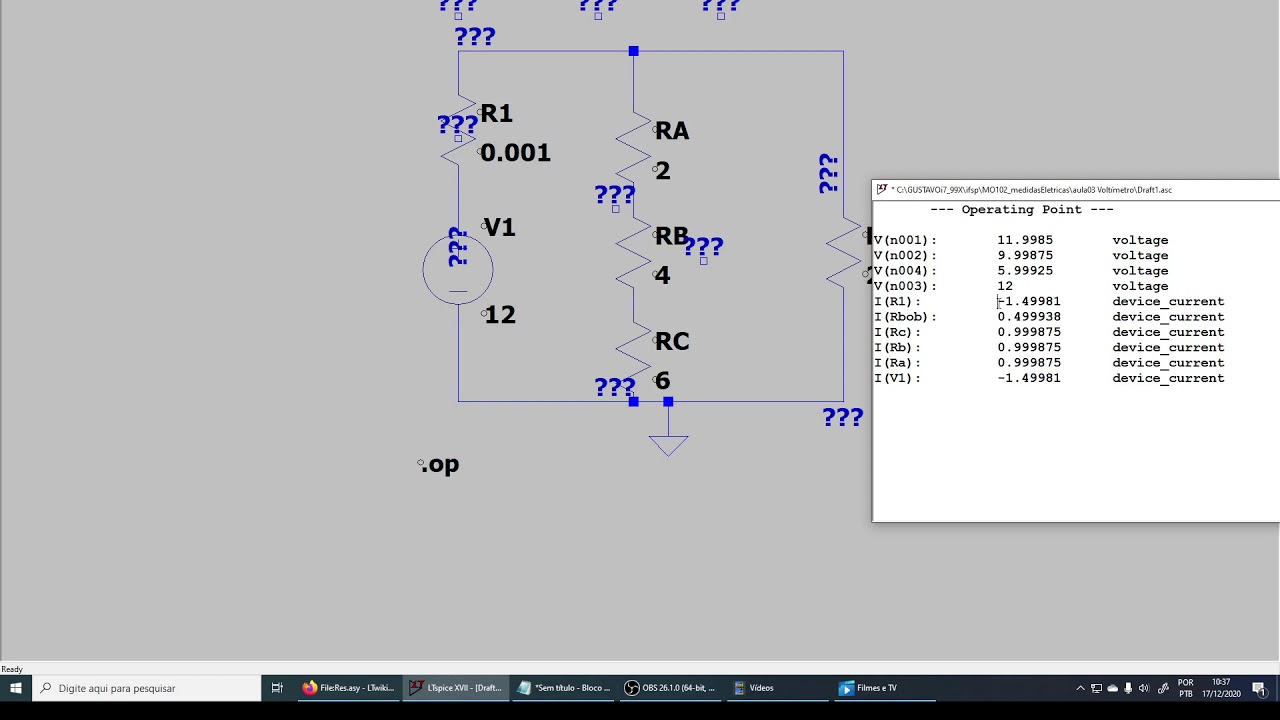Open the Windows Start menu
The image size is (1280, 720).
coord(16,688)
